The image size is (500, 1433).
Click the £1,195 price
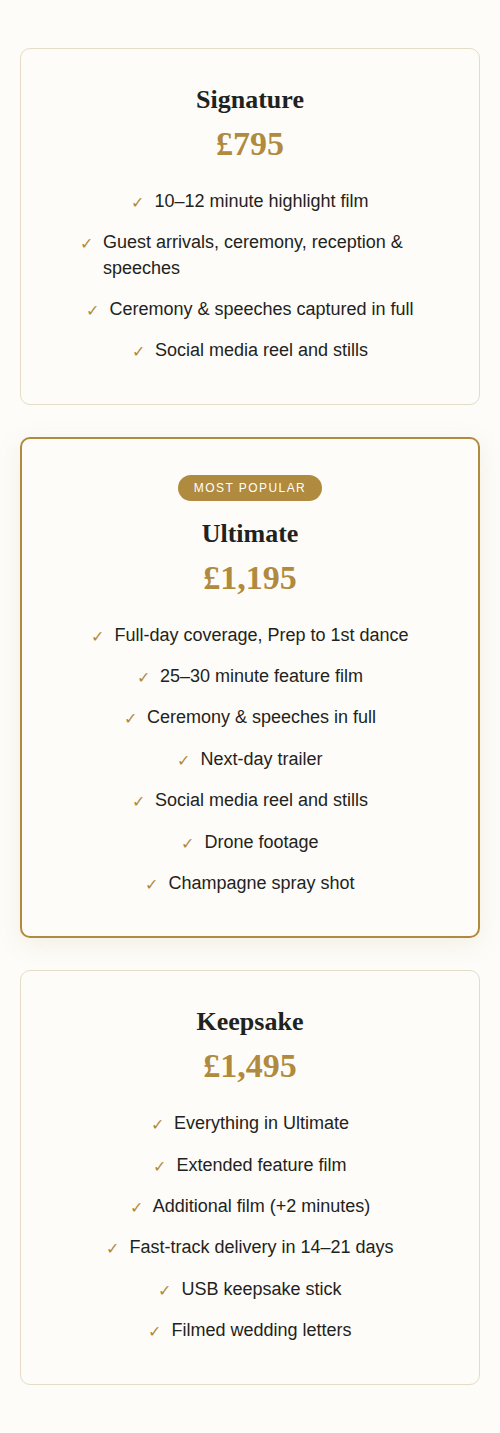click(250, 578)
